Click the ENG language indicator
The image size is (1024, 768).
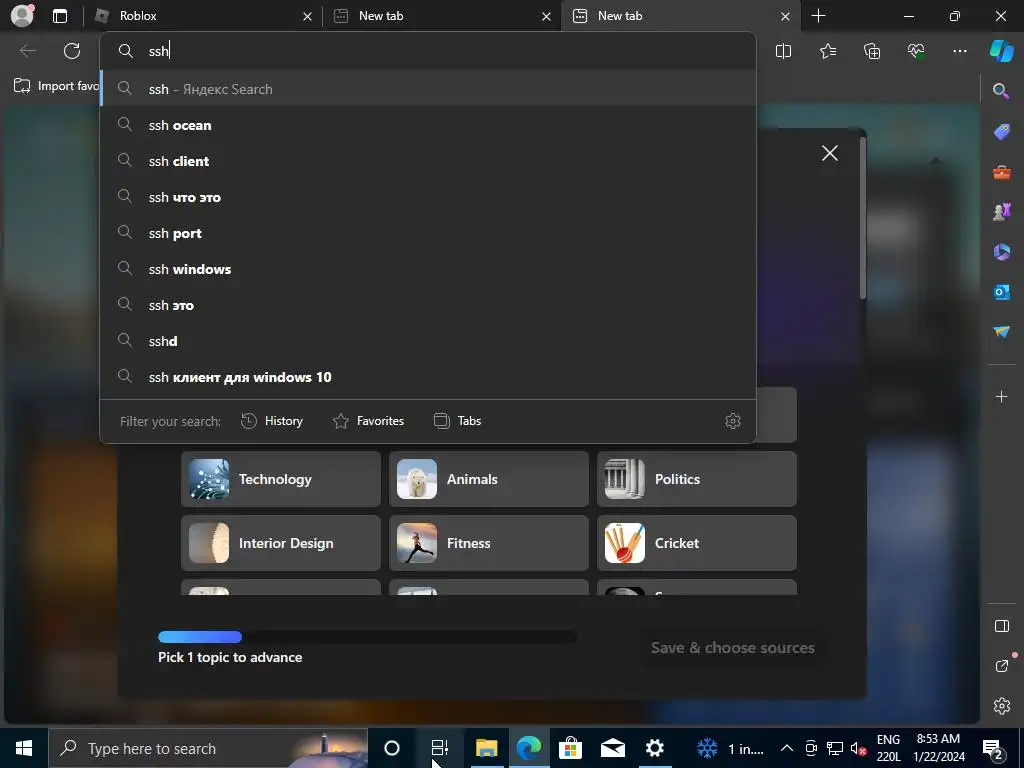888,748
